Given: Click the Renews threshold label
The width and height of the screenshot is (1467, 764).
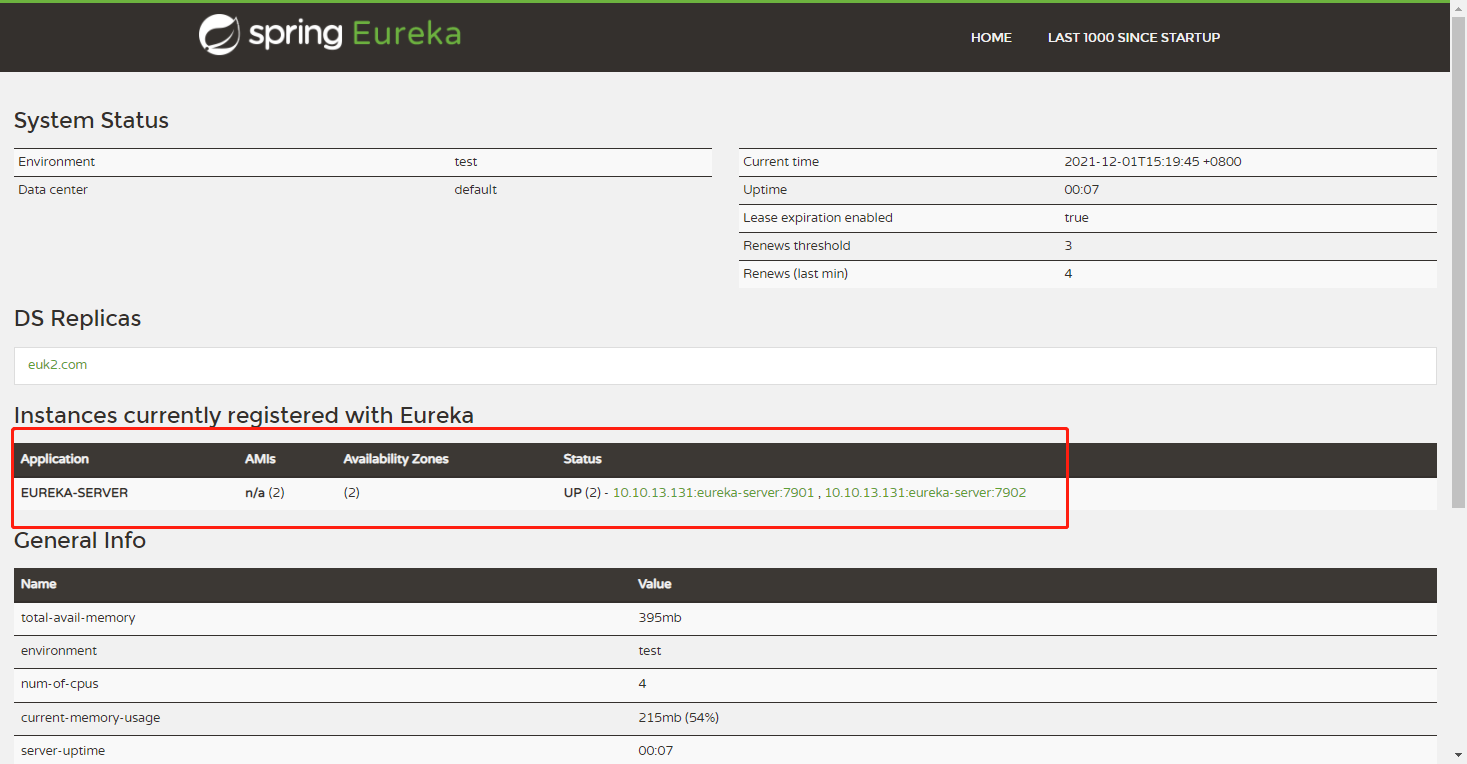Looking at the screenshot, I should pyautogui.click(x=797, y=246).
